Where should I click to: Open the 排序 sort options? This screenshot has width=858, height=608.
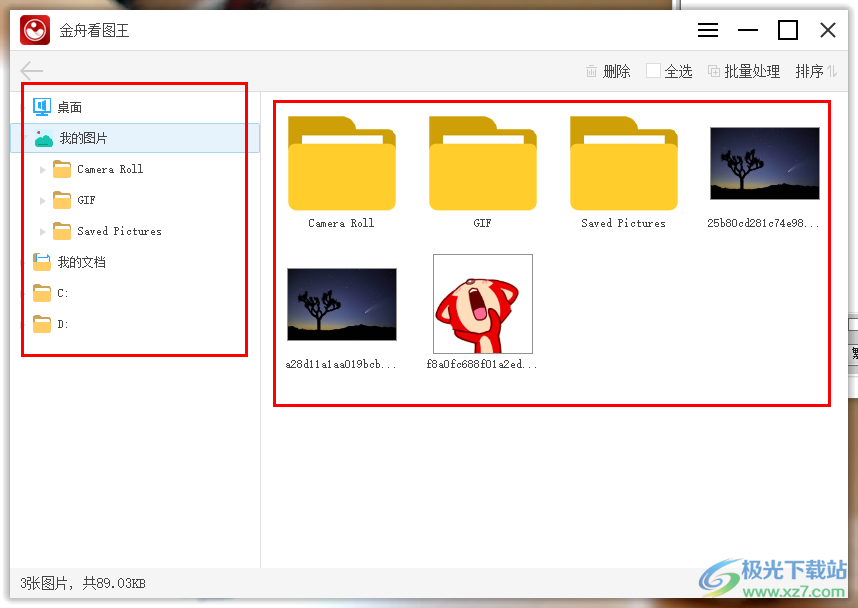click(x=815, y=71)
